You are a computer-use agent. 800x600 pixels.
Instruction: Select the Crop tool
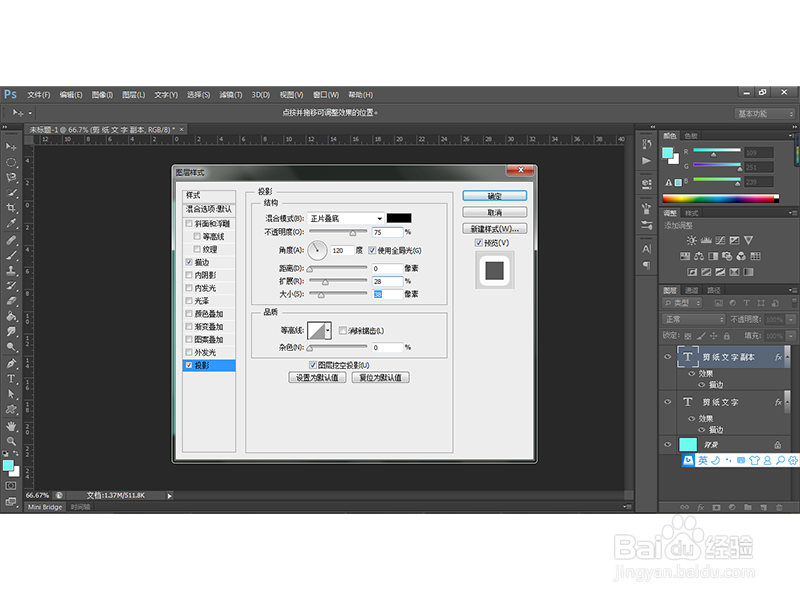point(11,208)
